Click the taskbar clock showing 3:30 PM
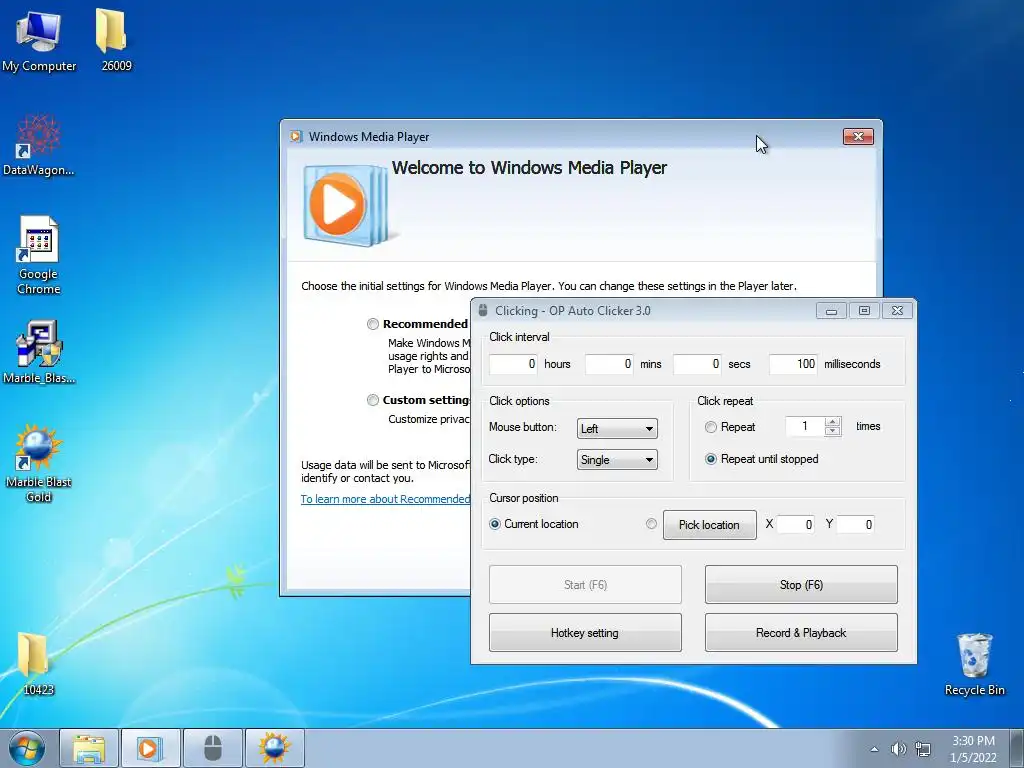1024x768 pixels. 973,749
